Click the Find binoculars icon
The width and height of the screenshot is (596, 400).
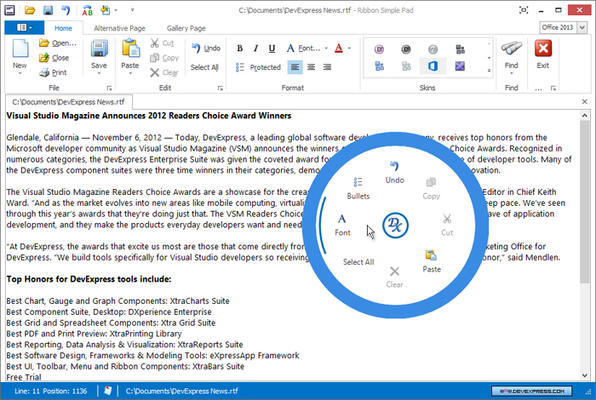tap(511, 48)
